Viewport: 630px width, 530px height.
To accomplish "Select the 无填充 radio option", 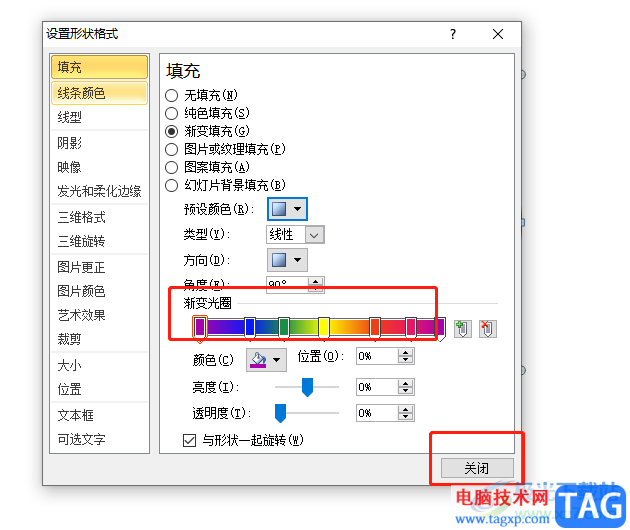I will [x=172, y=95].
